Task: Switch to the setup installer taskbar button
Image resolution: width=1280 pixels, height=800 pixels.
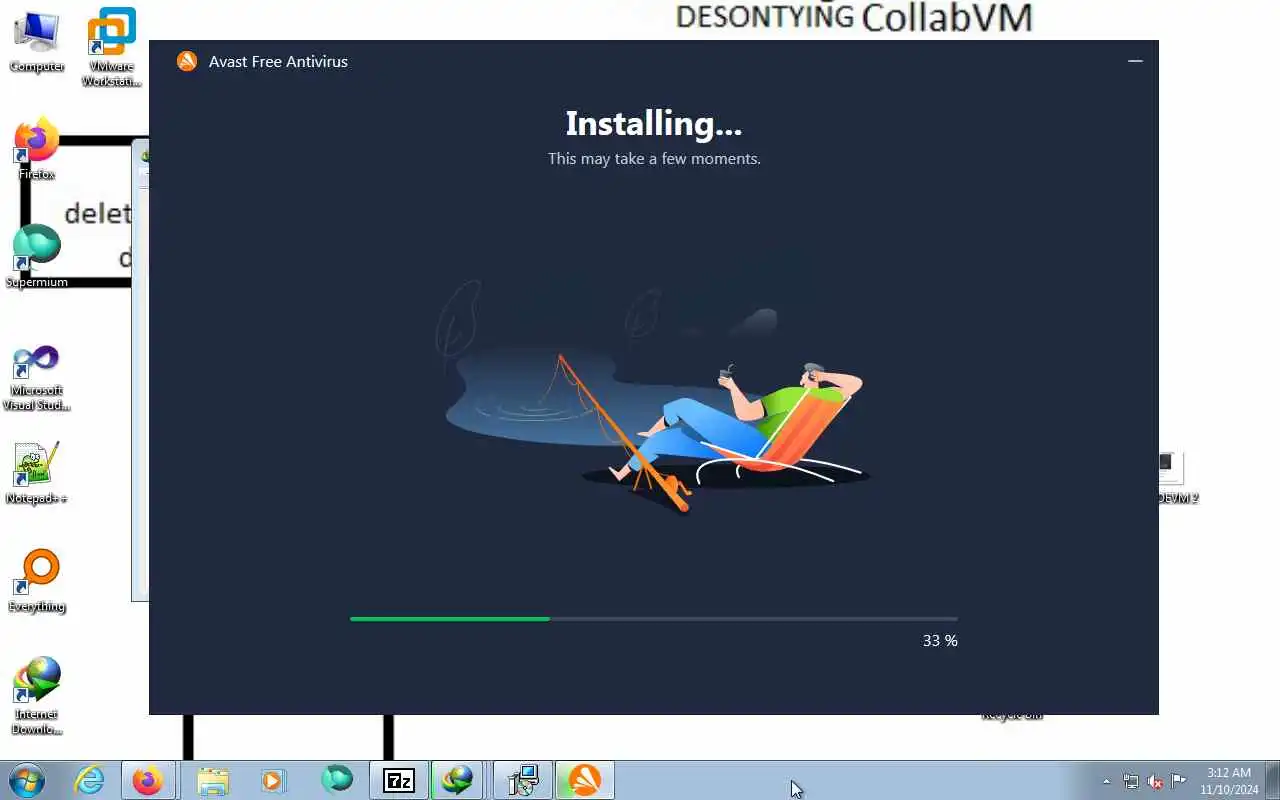Action: 523,780
